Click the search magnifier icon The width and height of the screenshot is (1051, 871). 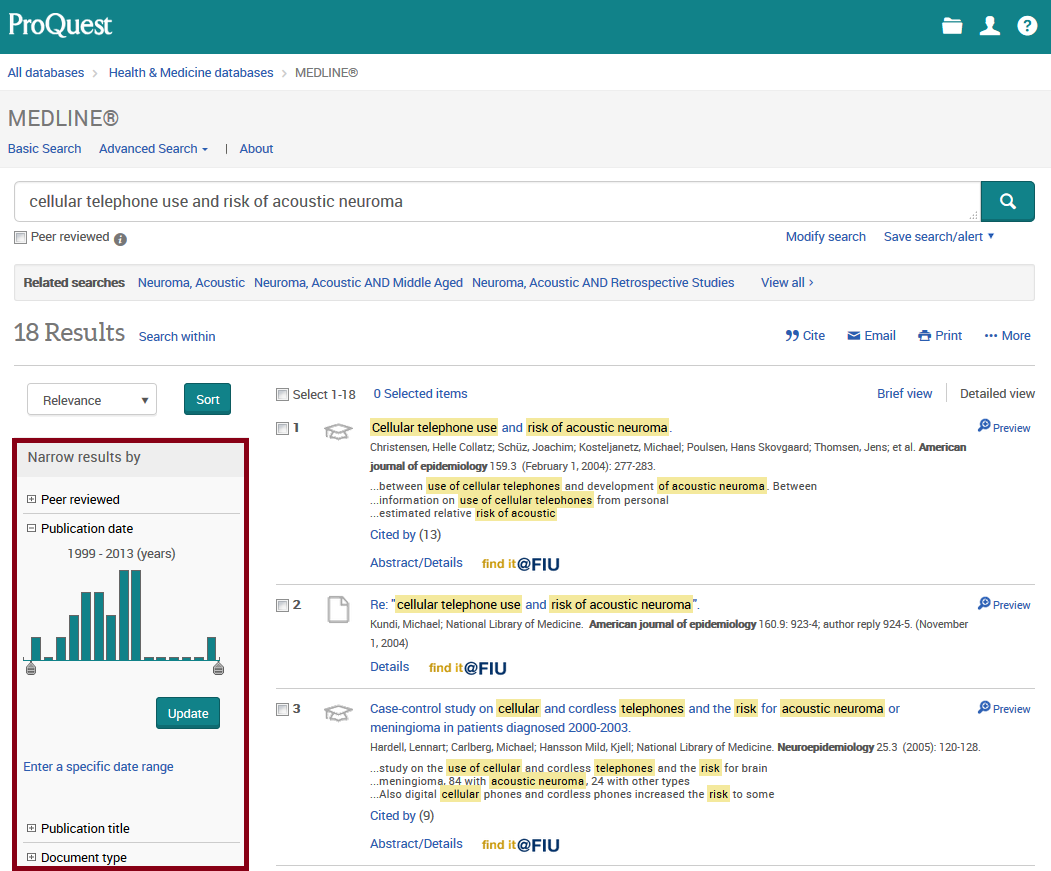point(1007,201)
